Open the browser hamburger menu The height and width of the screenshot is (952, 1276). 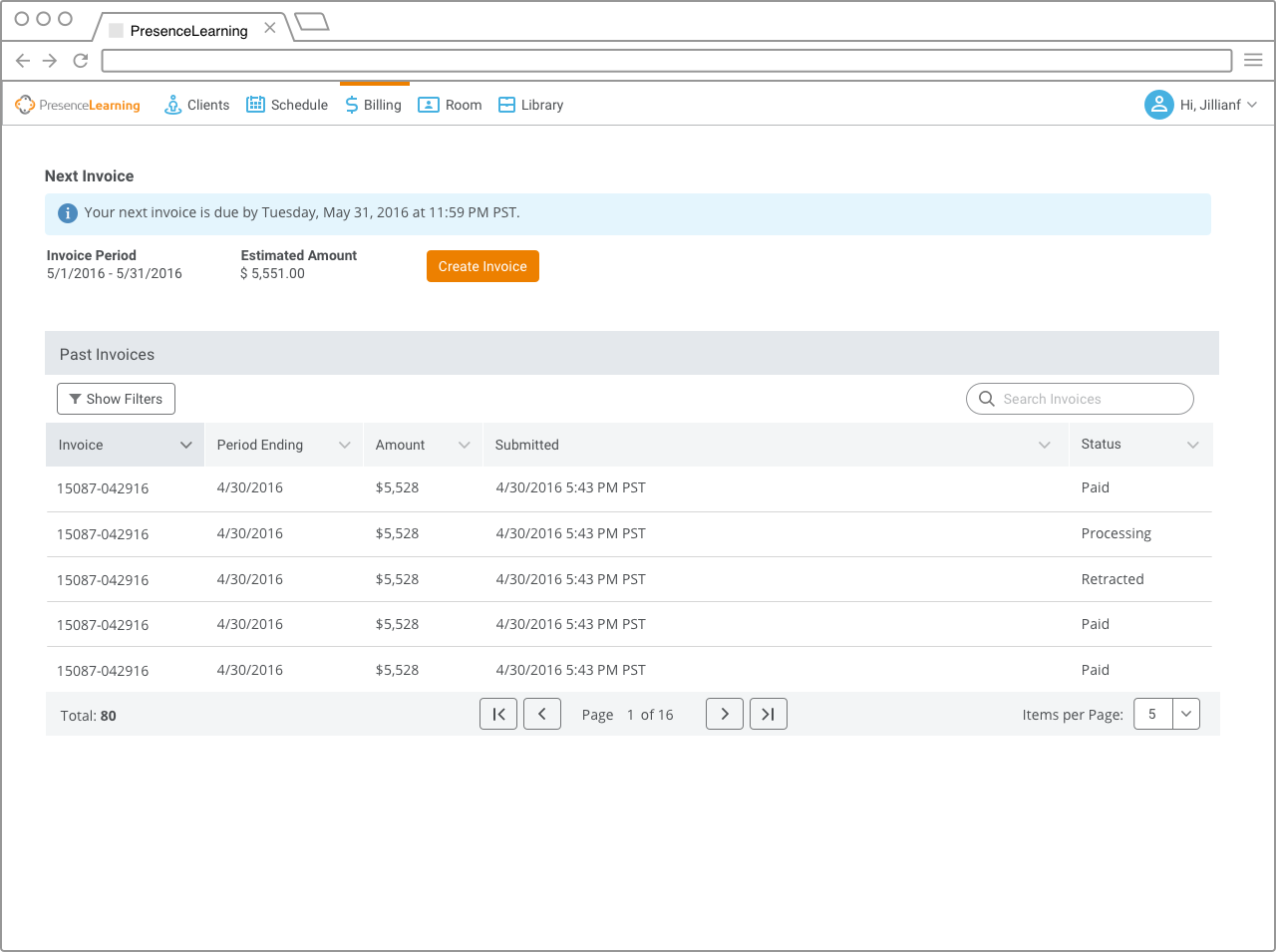(1253, 60)
